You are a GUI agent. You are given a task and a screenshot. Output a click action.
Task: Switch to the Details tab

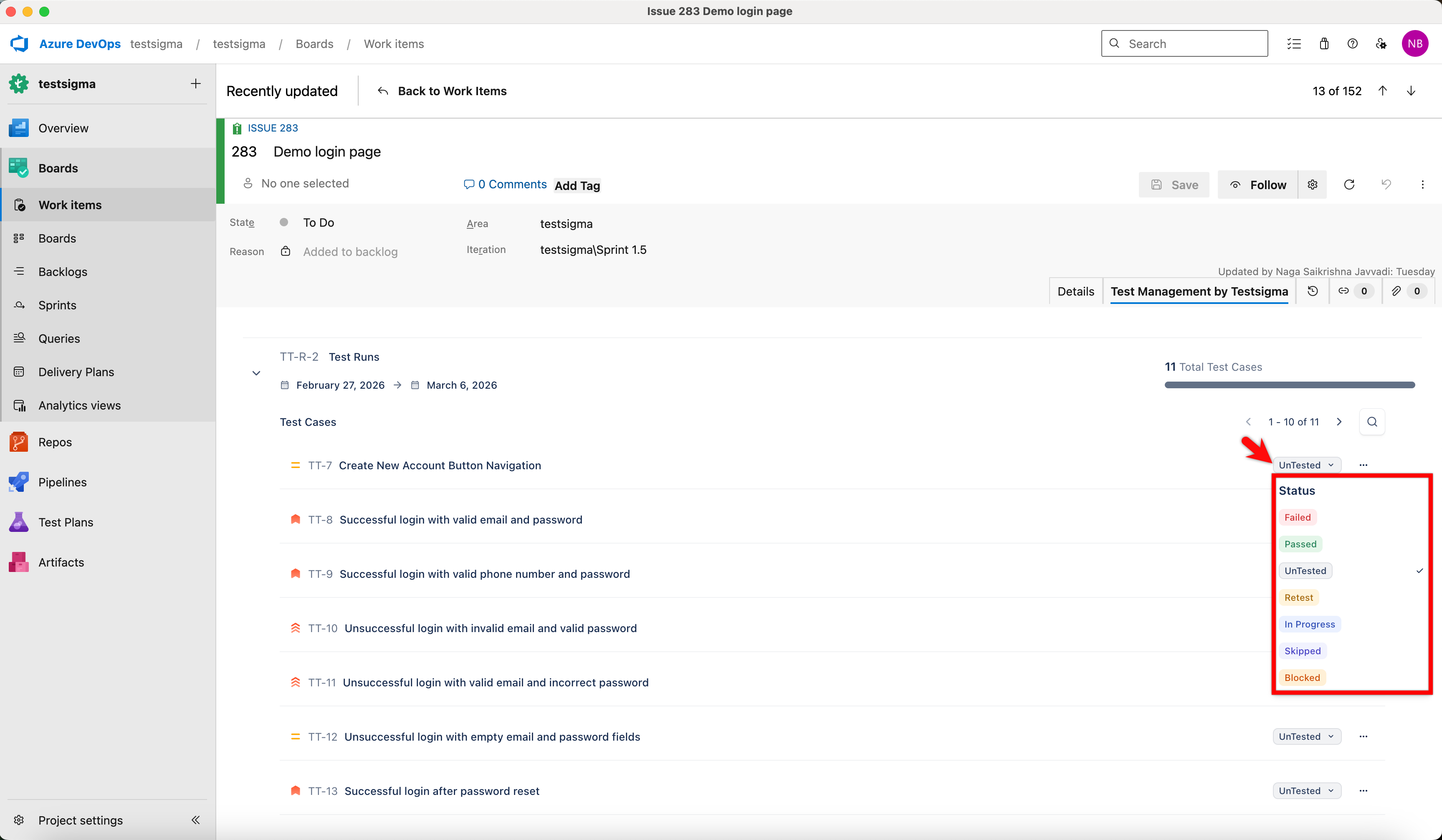point(1076,291)
